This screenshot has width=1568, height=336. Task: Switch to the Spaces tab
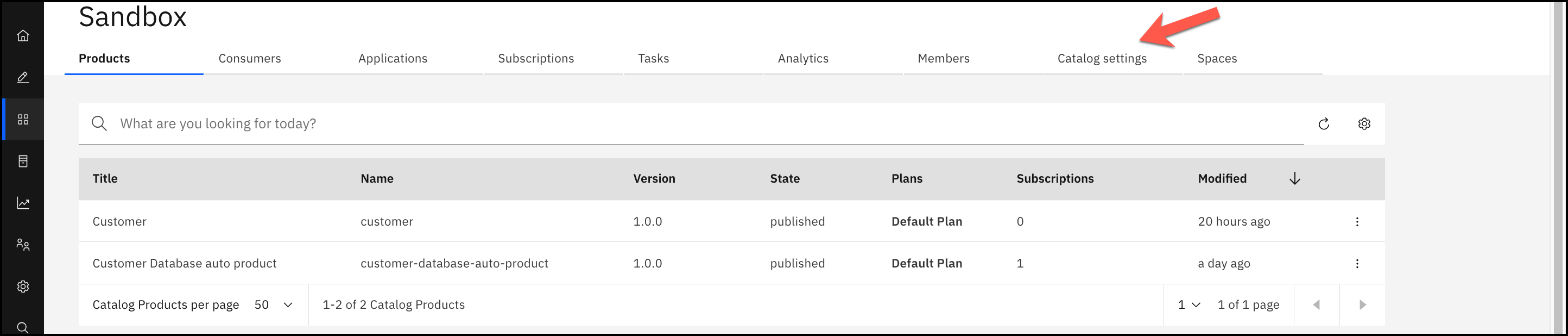click(x=1216, y=59)
